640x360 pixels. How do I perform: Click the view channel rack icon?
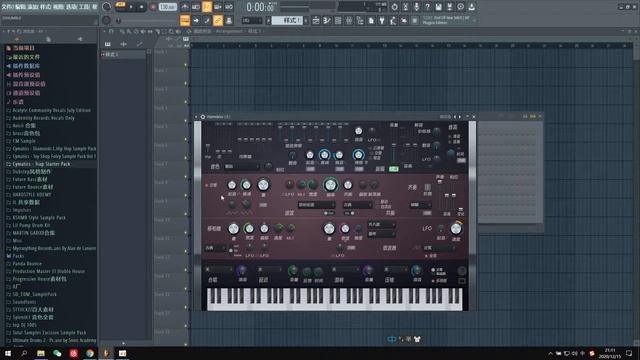pos(338,20)
